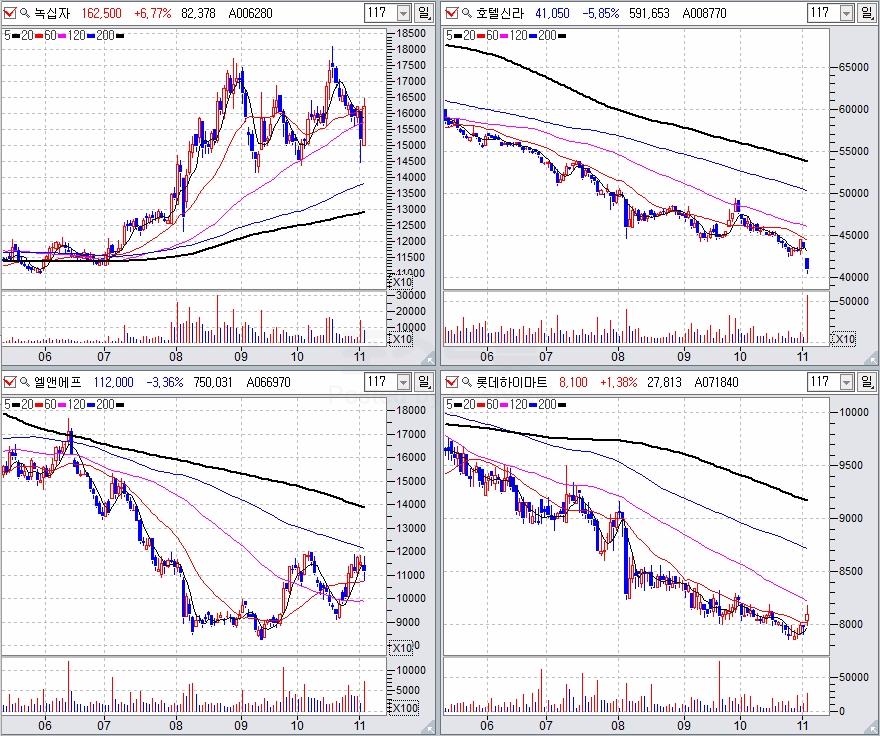Click the 일 period button in 녹십자 chart
Image resolution: width=880 pixels, height=736 pixels.
tap(425, 13)
